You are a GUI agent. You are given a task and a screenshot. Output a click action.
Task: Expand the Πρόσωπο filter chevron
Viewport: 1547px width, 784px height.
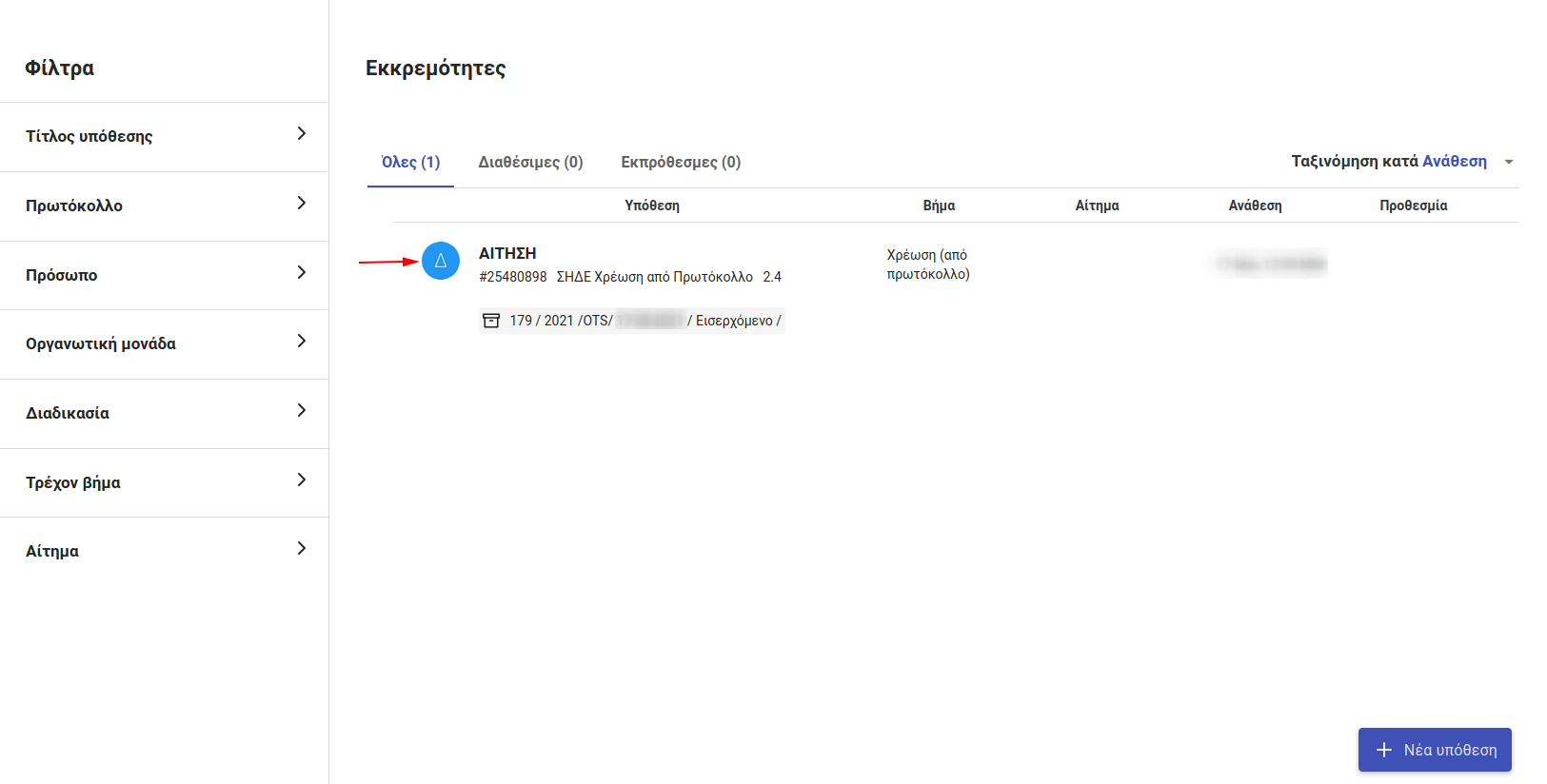pos(302,273)
